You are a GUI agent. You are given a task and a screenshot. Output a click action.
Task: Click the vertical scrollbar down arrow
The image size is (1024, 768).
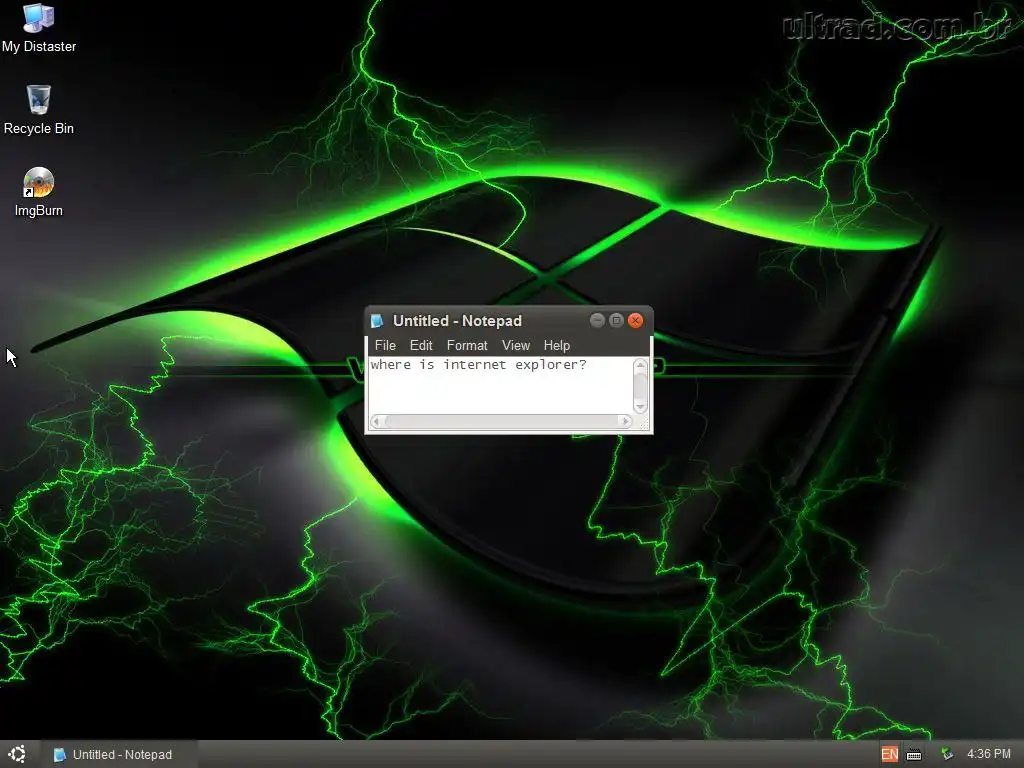pyautogui.click(x=640, y=406)
